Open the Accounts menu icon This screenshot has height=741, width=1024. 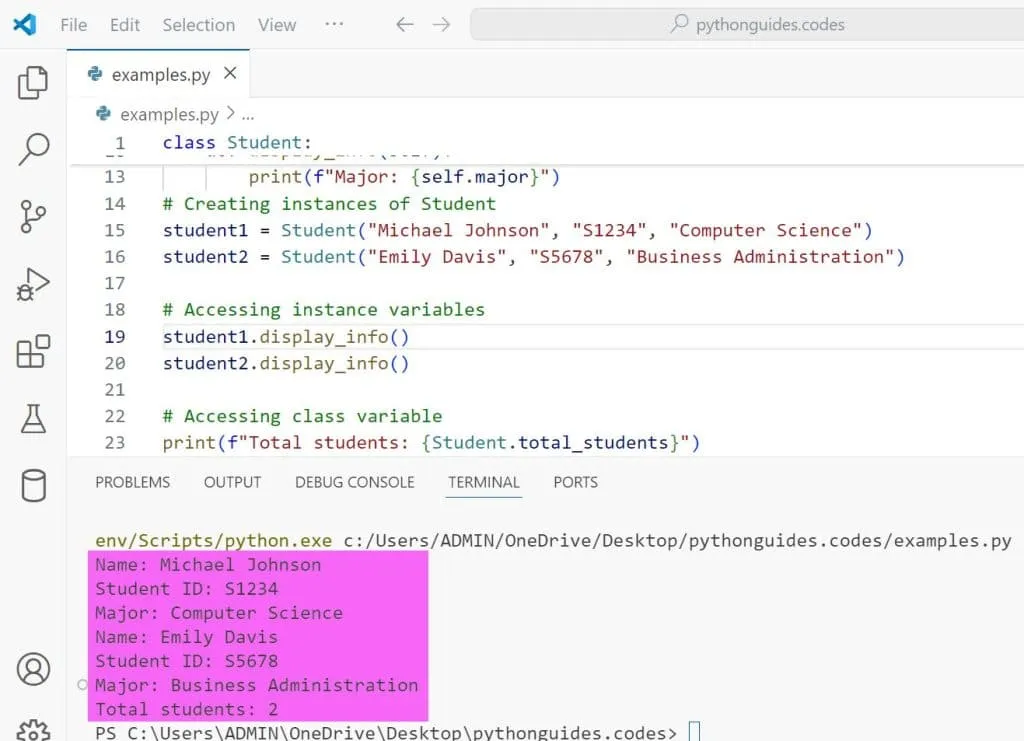pyautogui.click(x=33, y=668)
